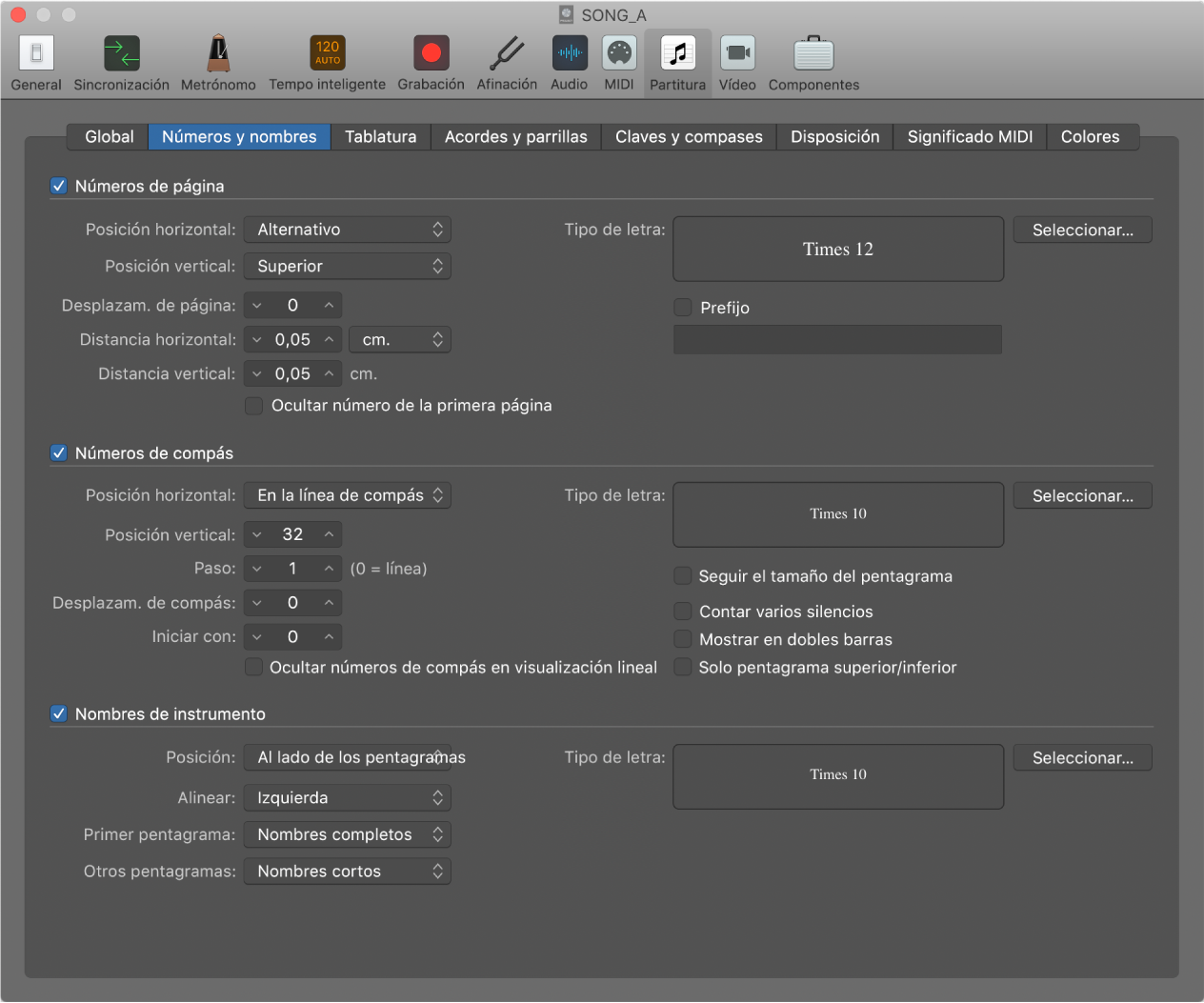The height and width of the screenshot is (1003, 1204).
Task: Open Otros pentagramas Nombres cortos dropdown
Action: 347,872
